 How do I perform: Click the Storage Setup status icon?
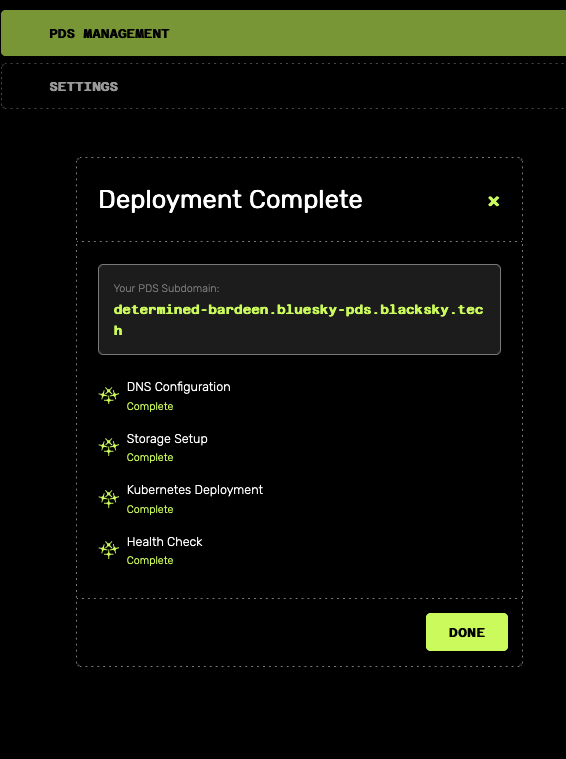point(109,447)
